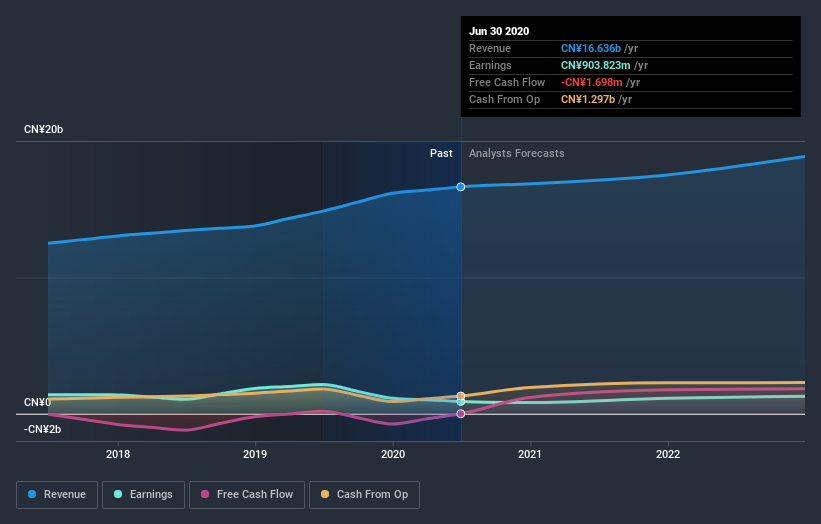
Task: Click the -CN¥2b y-axis label
Action: pyautogui.click(x=42, y=429)
